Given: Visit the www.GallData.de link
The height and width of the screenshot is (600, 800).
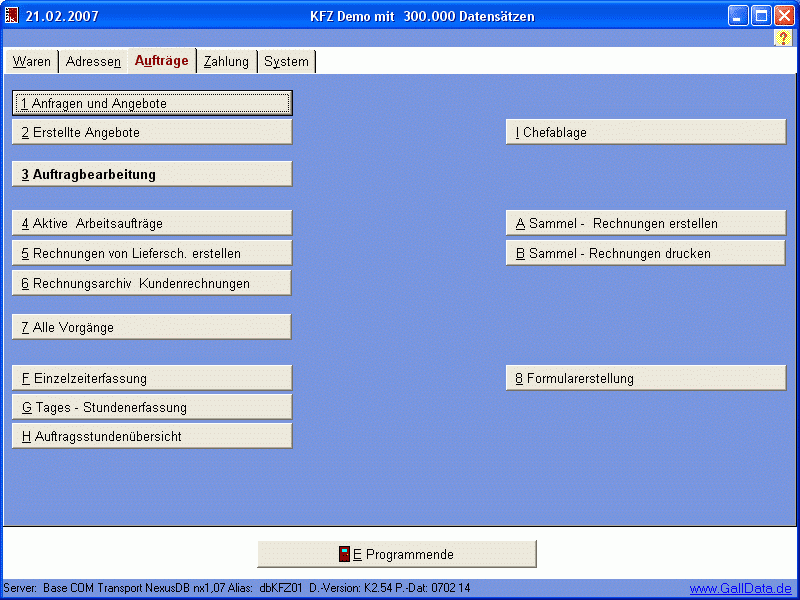Looking at the screenshot, I should (740, 589).
